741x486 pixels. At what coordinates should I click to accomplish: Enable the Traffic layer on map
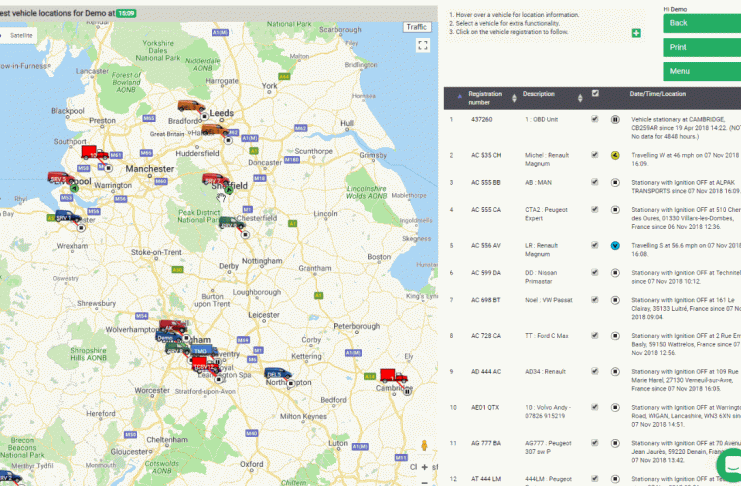tap(417, 27)
